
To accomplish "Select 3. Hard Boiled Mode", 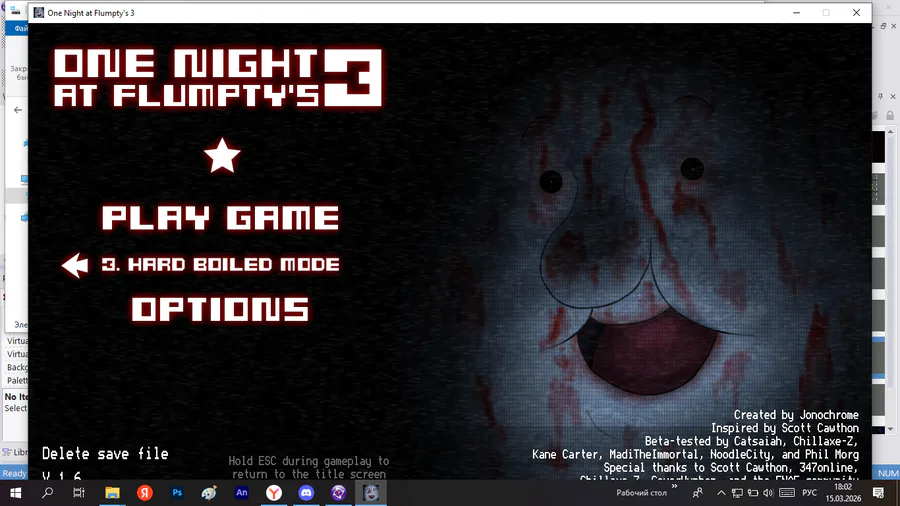I will click(220, 264).
